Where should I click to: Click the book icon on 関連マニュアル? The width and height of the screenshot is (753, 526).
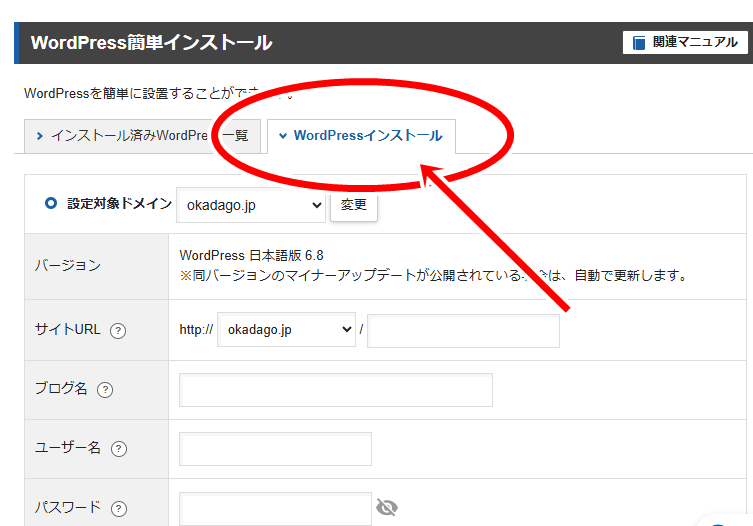point(639,43)
